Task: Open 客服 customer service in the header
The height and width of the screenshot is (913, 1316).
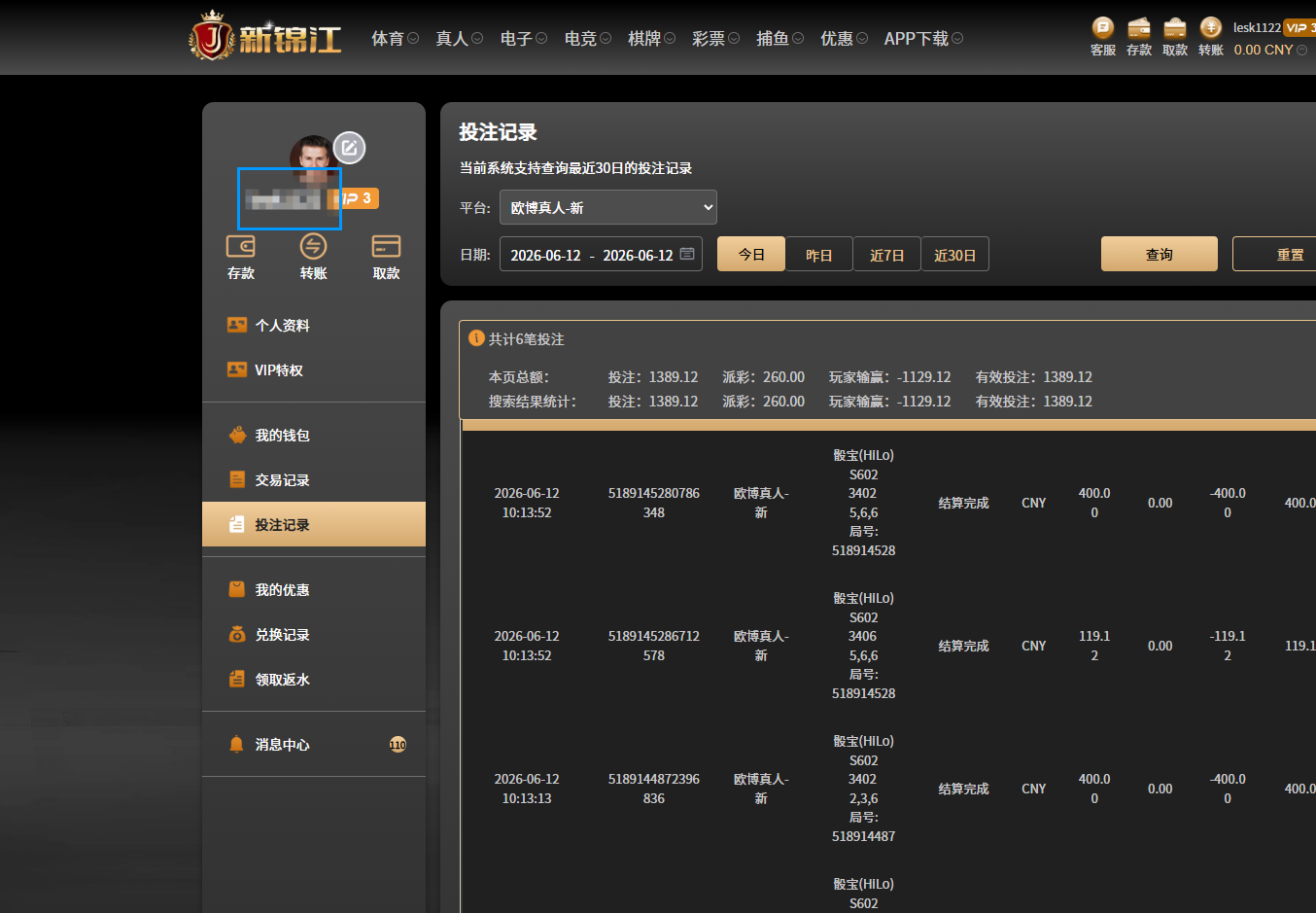Action: pos(1103,38)
